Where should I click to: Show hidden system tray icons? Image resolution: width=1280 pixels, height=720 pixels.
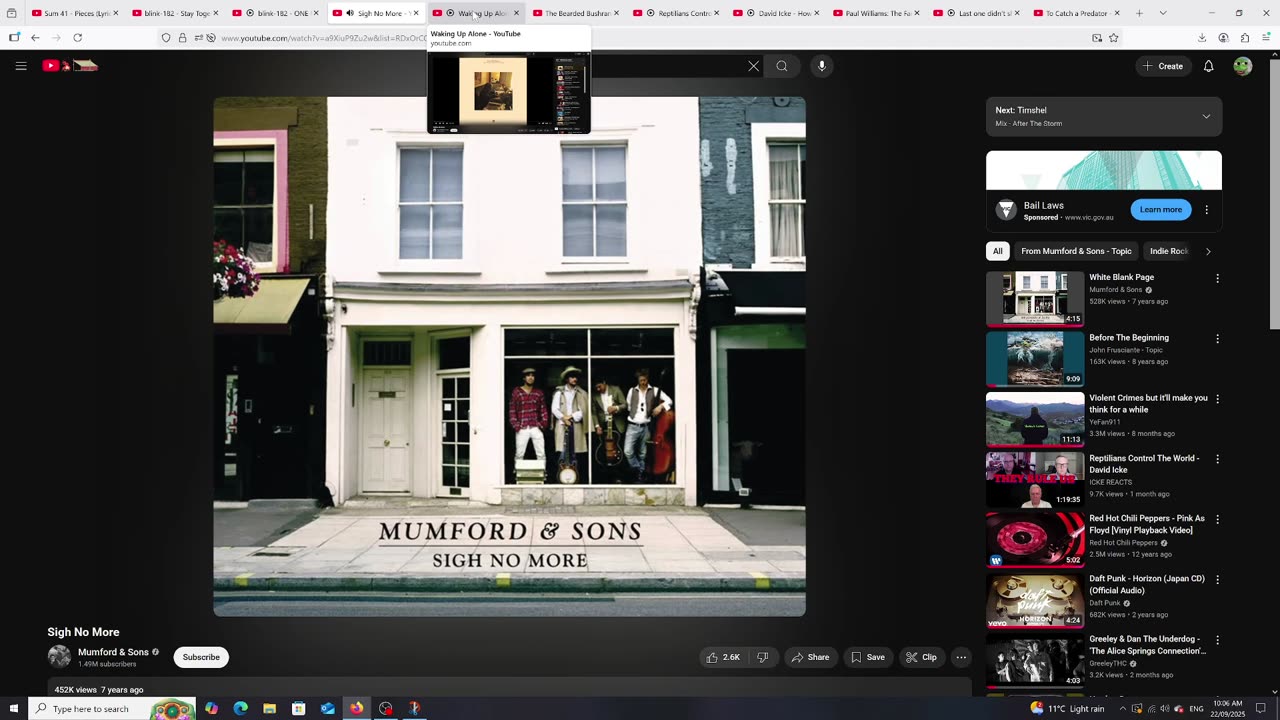click(x=1122, y=709)
